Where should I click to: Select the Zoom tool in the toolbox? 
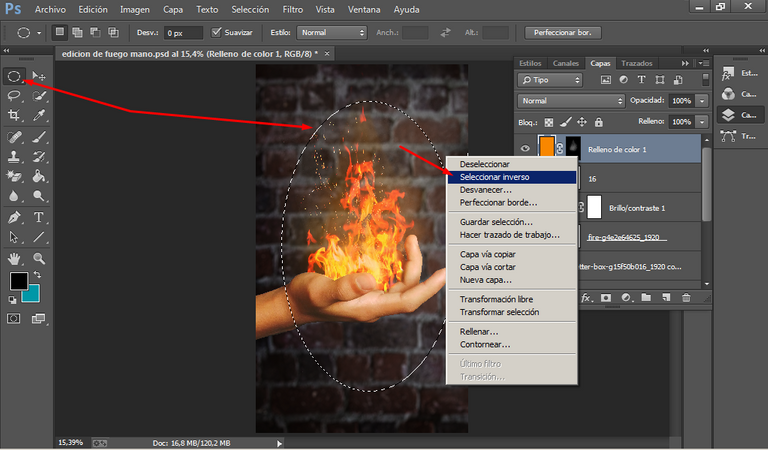[39, 259]
